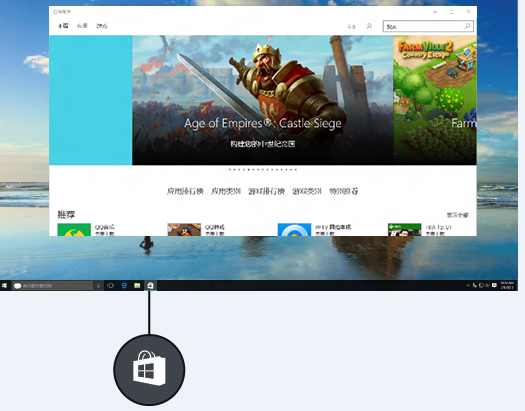Click the volume icon in system tray

(487, 285)
